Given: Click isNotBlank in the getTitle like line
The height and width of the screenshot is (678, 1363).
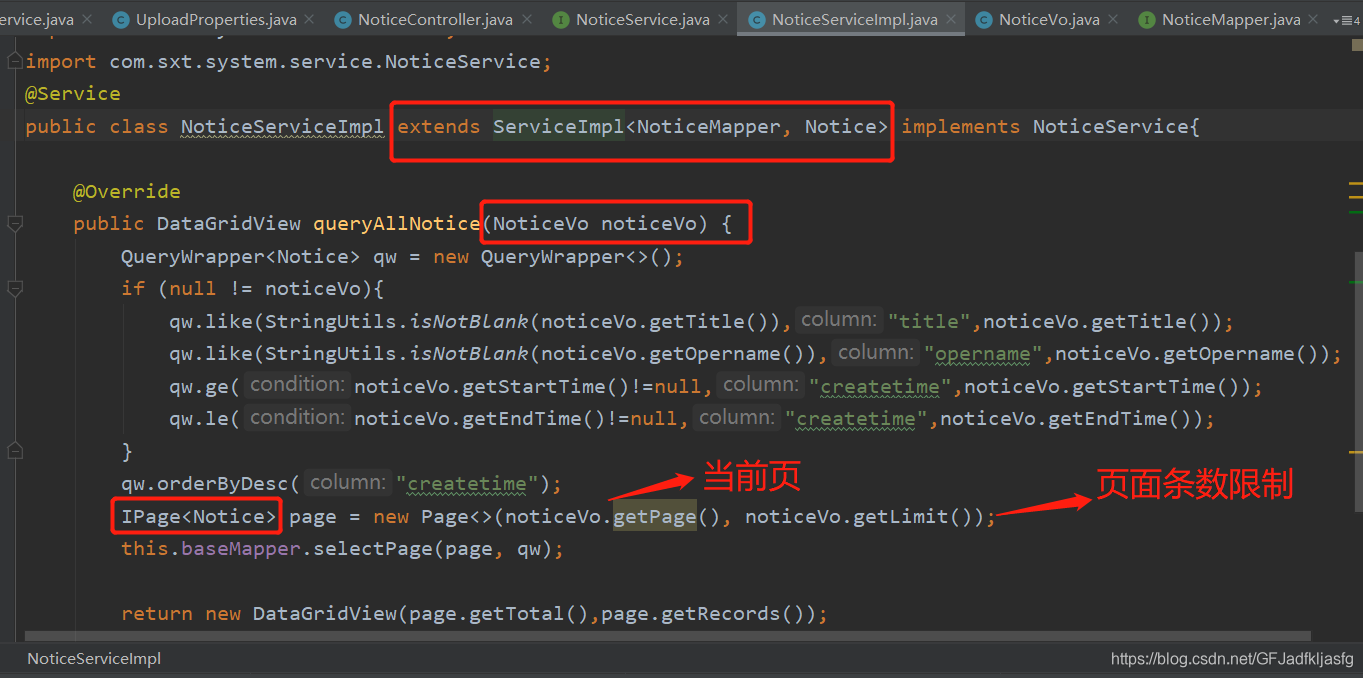Looking at the screenshot, I should [469, 322].
